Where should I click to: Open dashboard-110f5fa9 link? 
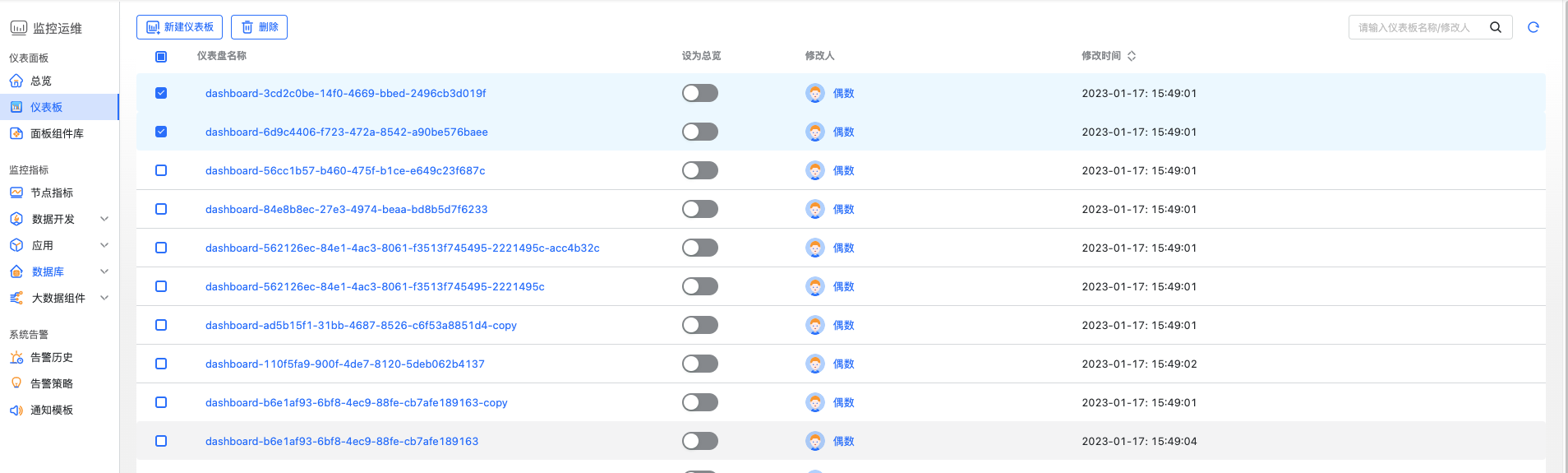pos(344,364)
